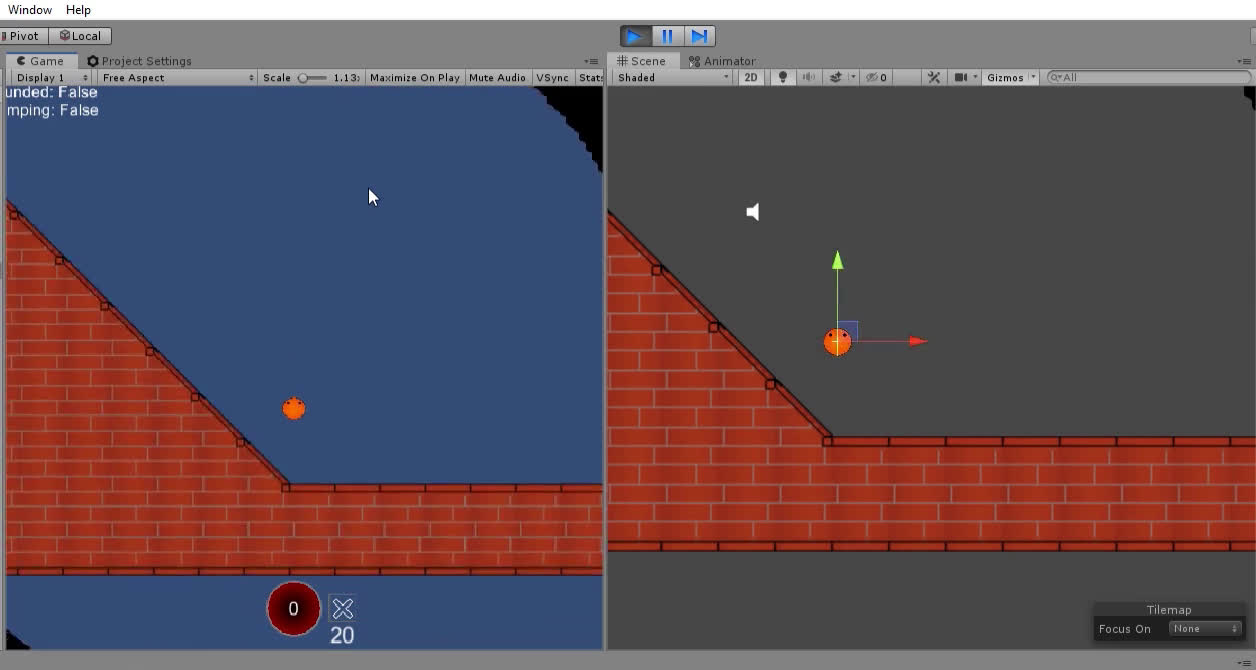Screen dimensions: 1256x670
Task: Click the scene effects layers icon
Action: [836, 77]
